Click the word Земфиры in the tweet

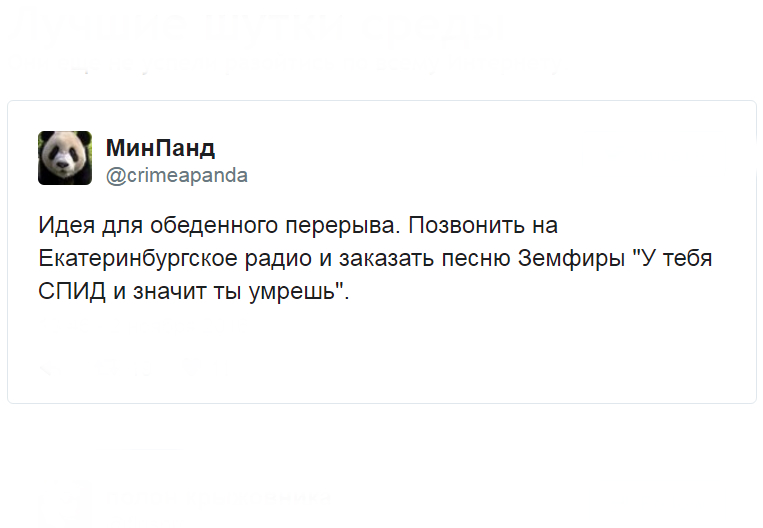tap(571, 258)
